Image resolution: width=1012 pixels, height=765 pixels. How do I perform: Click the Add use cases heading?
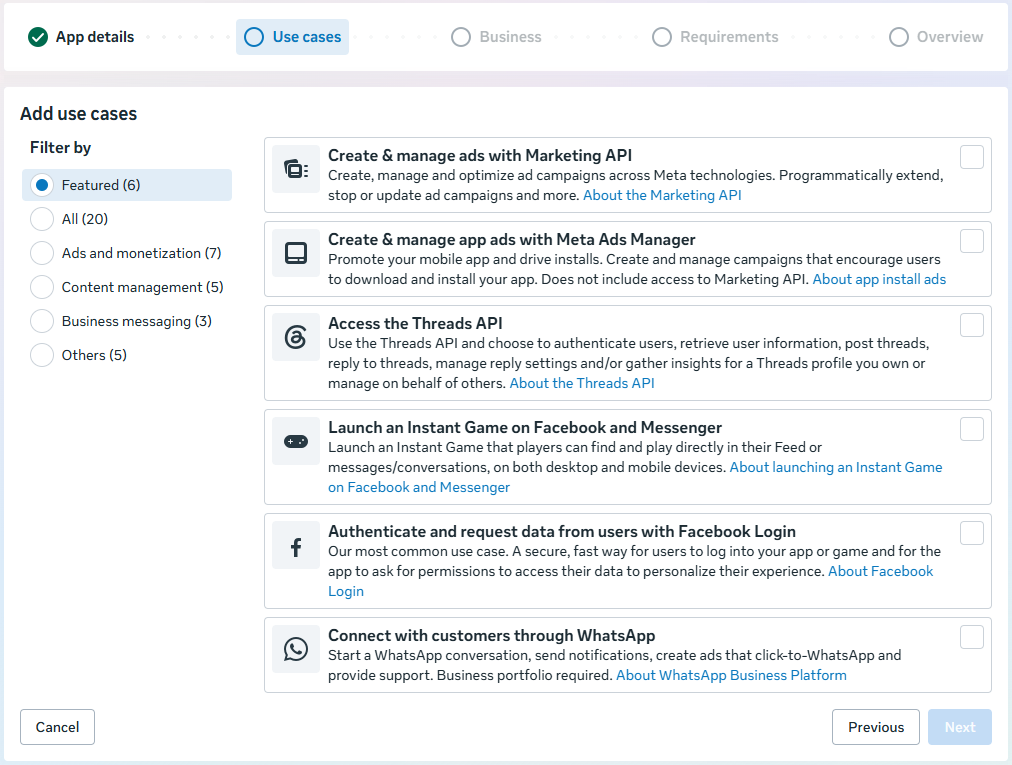pyautogui.click(x=79, y=114)
